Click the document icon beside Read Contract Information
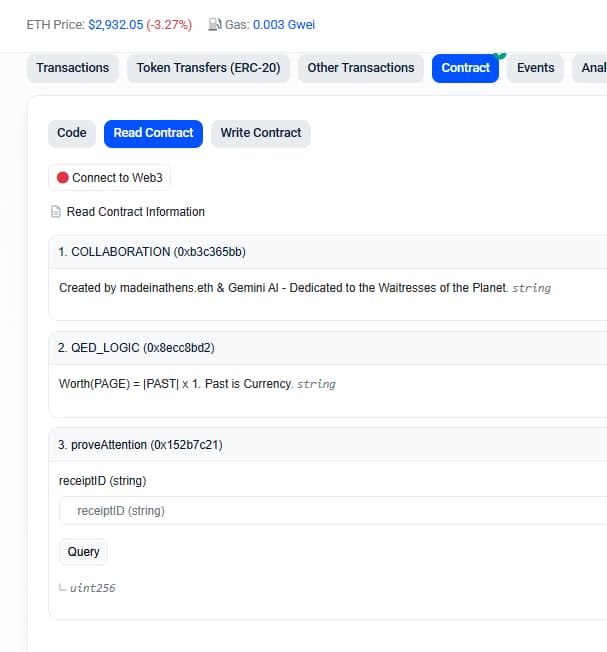The height and width of the screenshot is (652, 607). click(x=56, y=212)
